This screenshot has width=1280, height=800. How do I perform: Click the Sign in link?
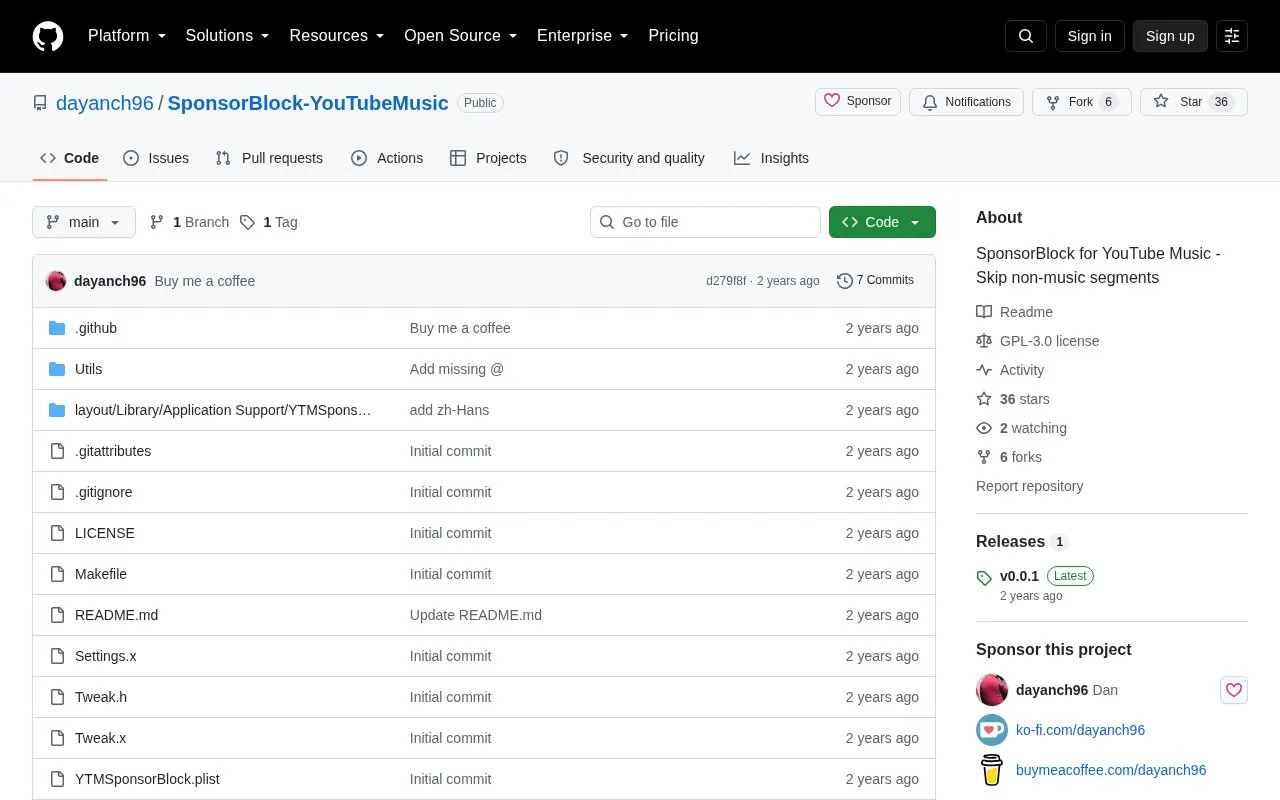coord(1089,36)
